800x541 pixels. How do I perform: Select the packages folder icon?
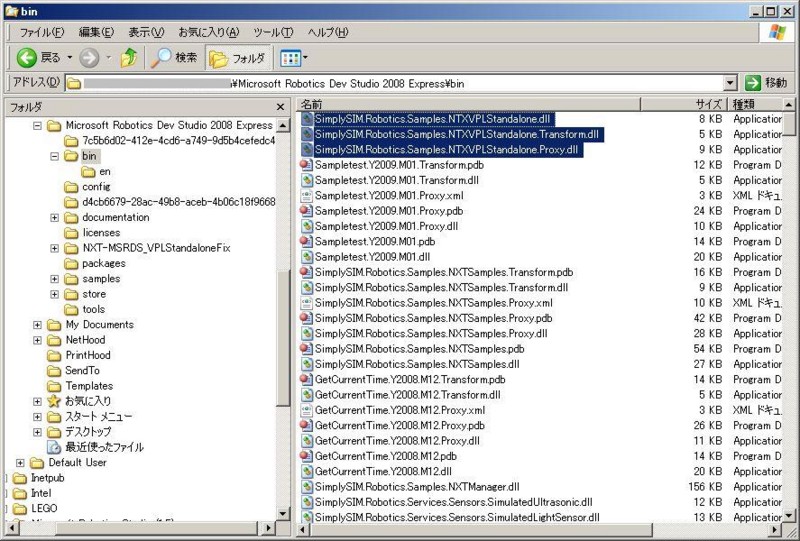point(71,263)
